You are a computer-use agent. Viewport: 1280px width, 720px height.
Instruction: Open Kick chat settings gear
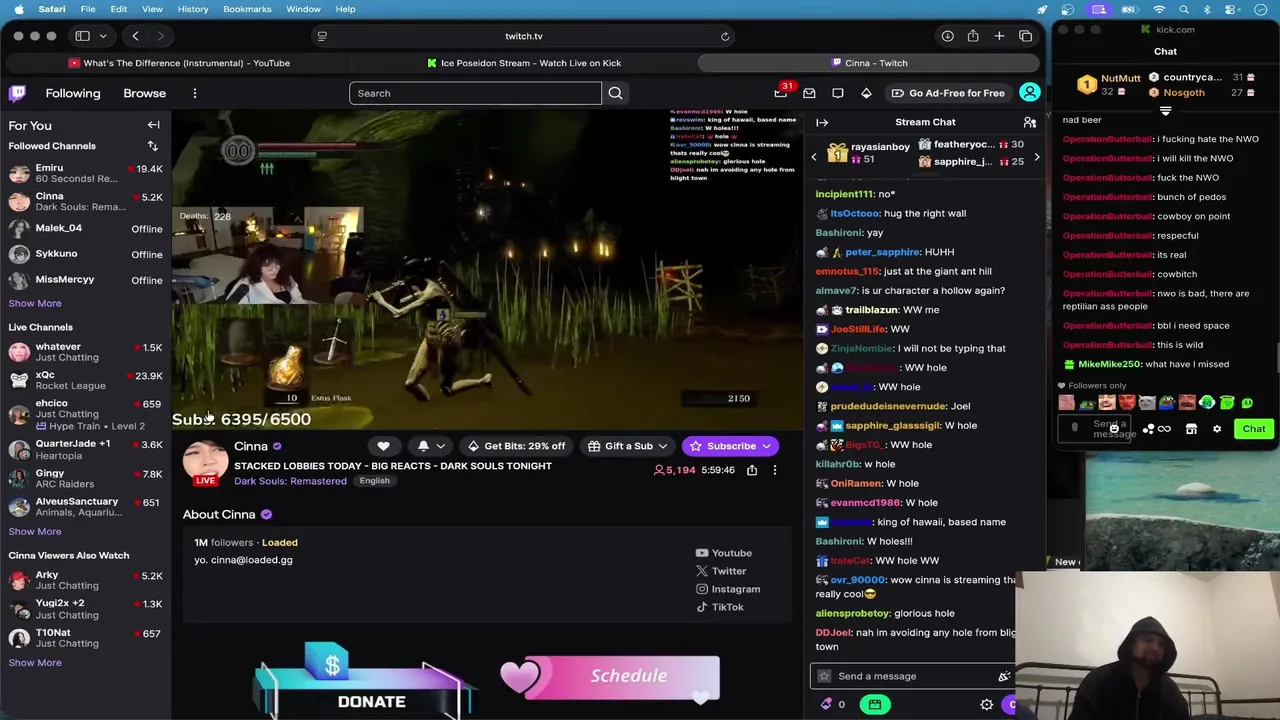pos(1217,429)
